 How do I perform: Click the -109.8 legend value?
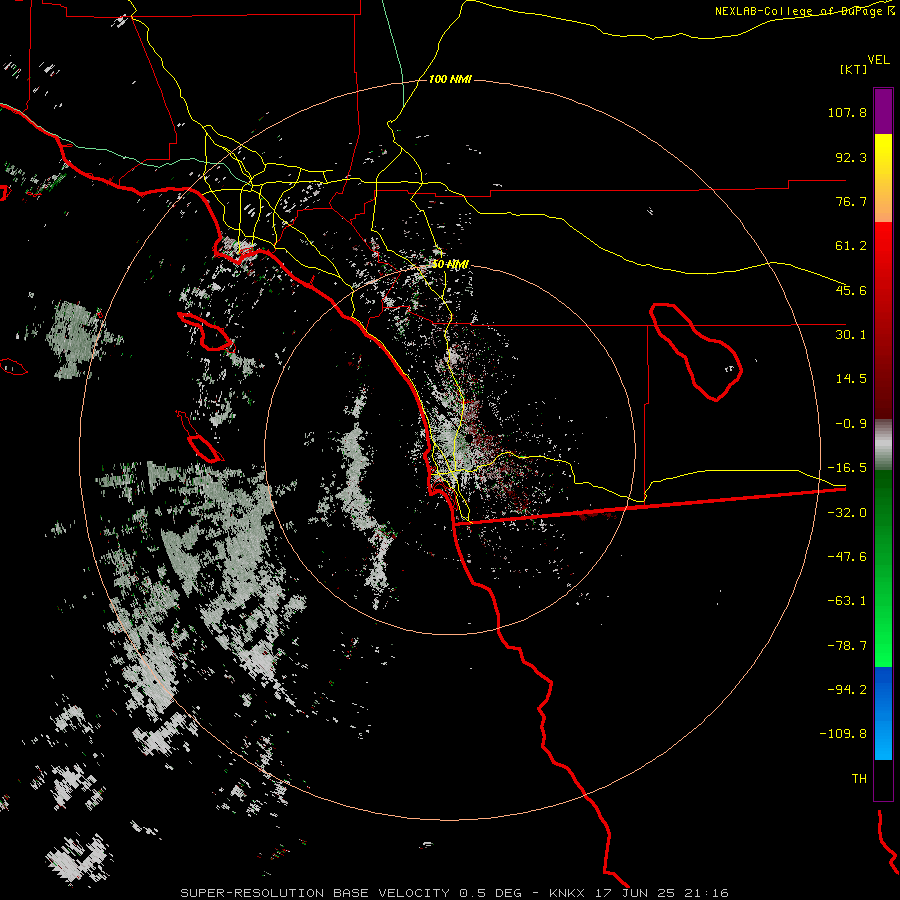[843, 734]
